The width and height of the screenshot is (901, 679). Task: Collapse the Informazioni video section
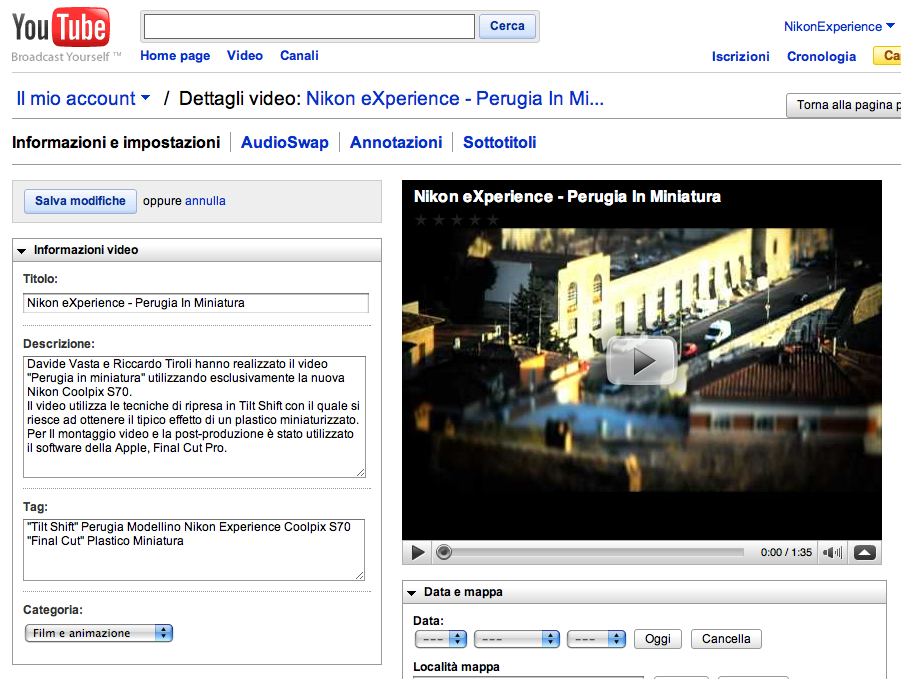tap(22, 250)
